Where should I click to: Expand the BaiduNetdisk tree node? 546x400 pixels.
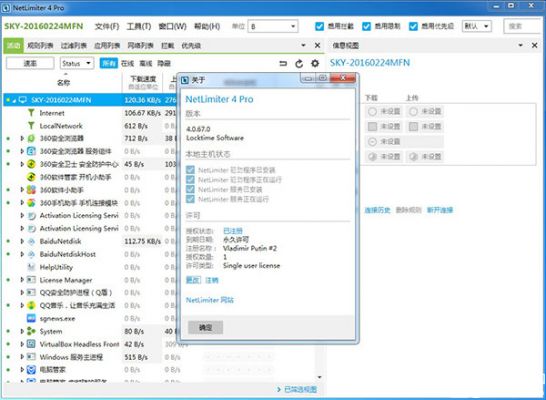22,241
